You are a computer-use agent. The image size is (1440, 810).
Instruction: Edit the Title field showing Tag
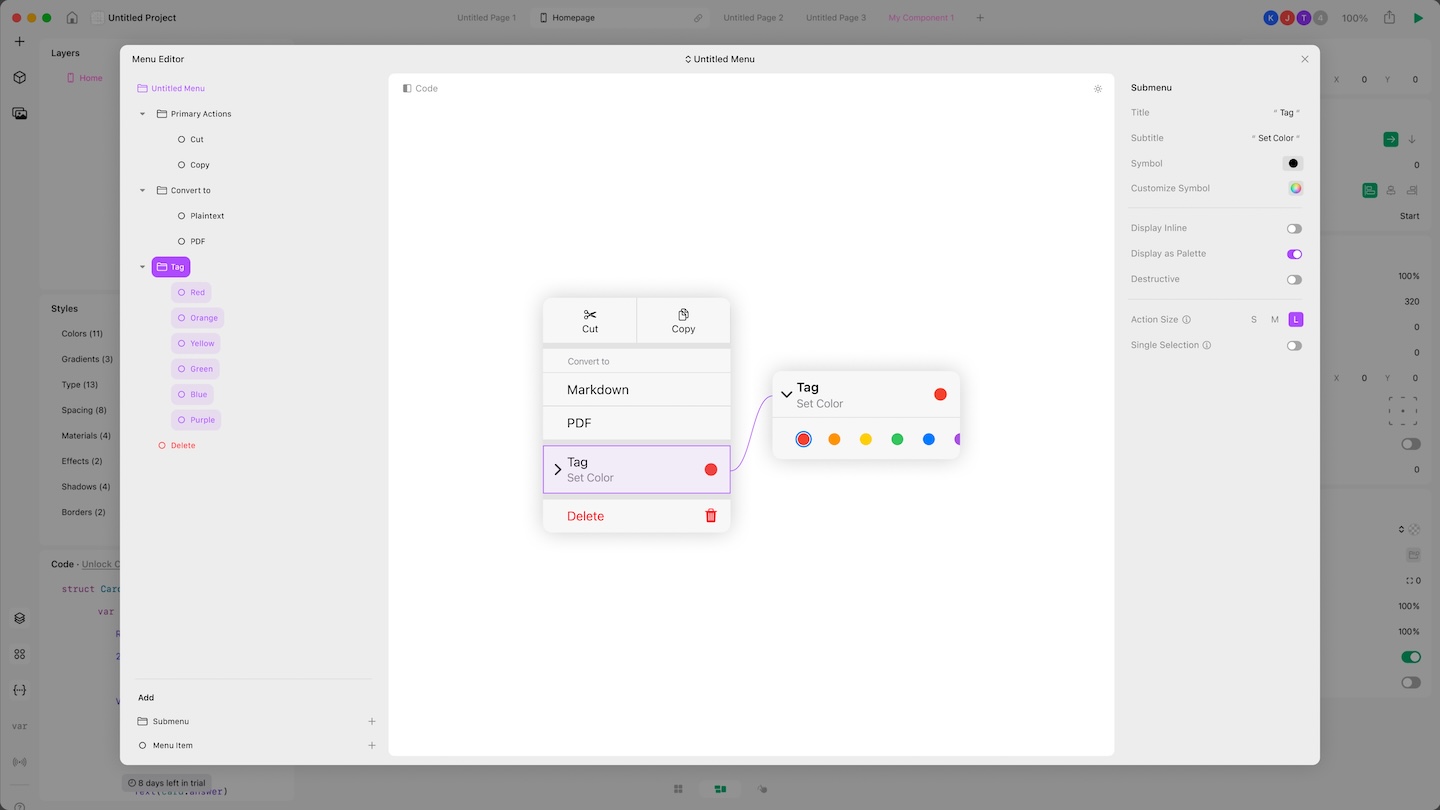point(1286,113)
